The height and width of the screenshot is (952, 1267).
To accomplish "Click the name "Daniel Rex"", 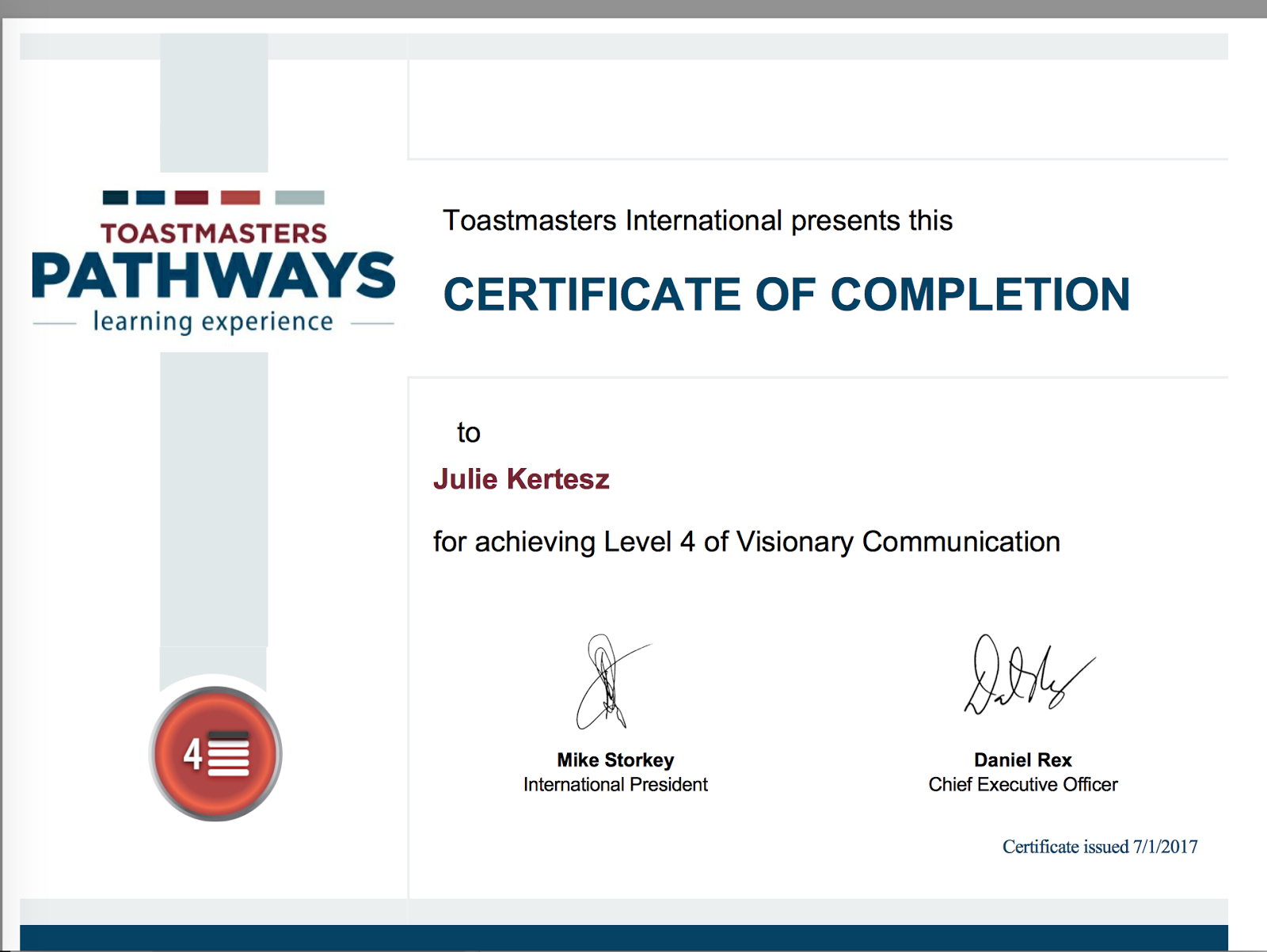I will point(1022,760).
